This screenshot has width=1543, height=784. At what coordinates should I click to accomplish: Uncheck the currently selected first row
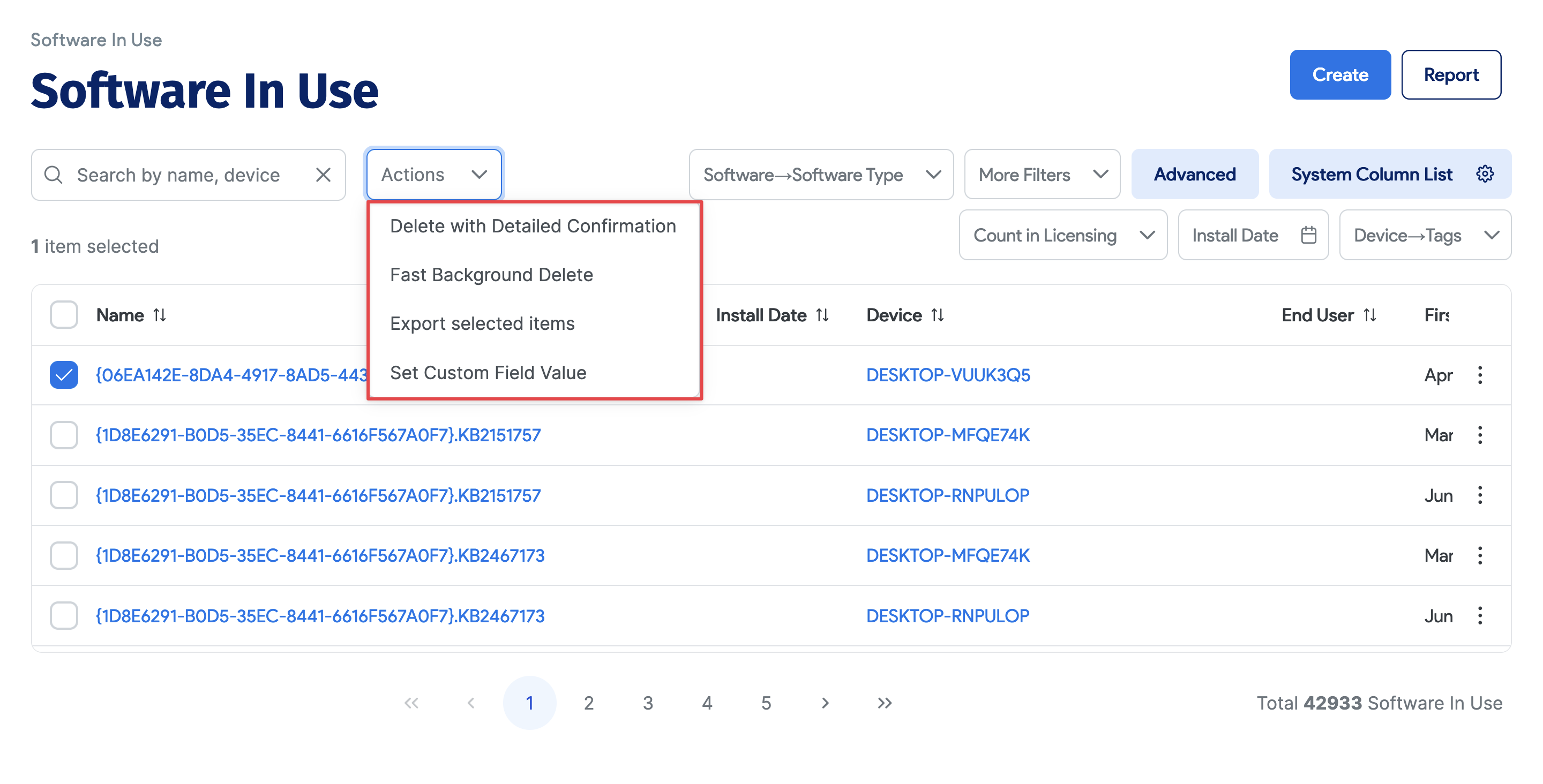64,375
